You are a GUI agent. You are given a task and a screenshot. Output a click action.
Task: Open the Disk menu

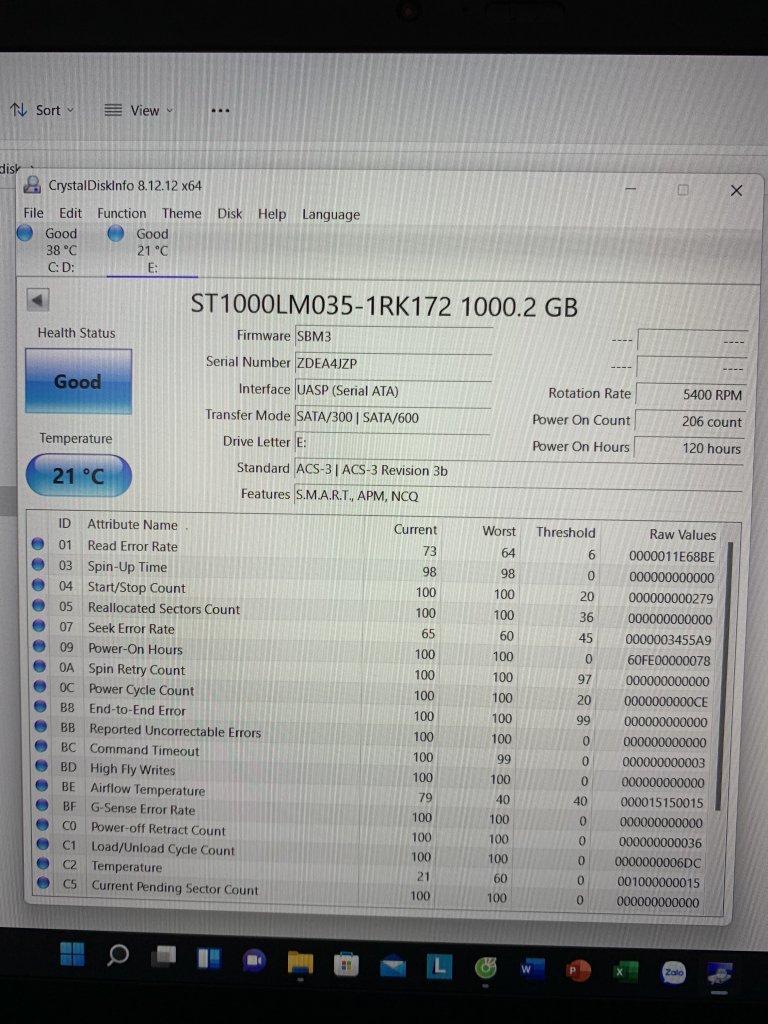pyautogui.click(x=229, y=214)
